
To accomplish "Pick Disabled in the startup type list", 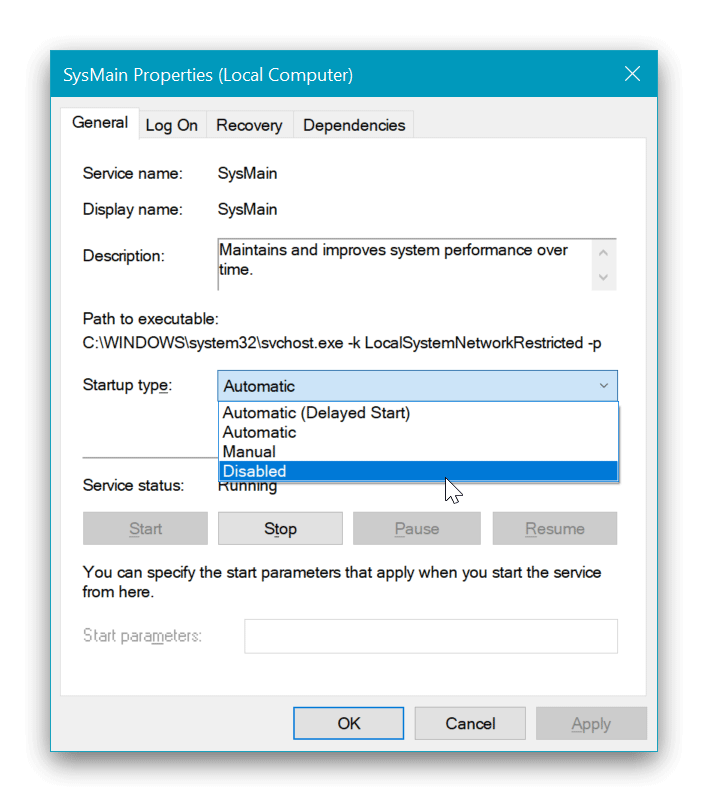I will click(x=254, y=471).
